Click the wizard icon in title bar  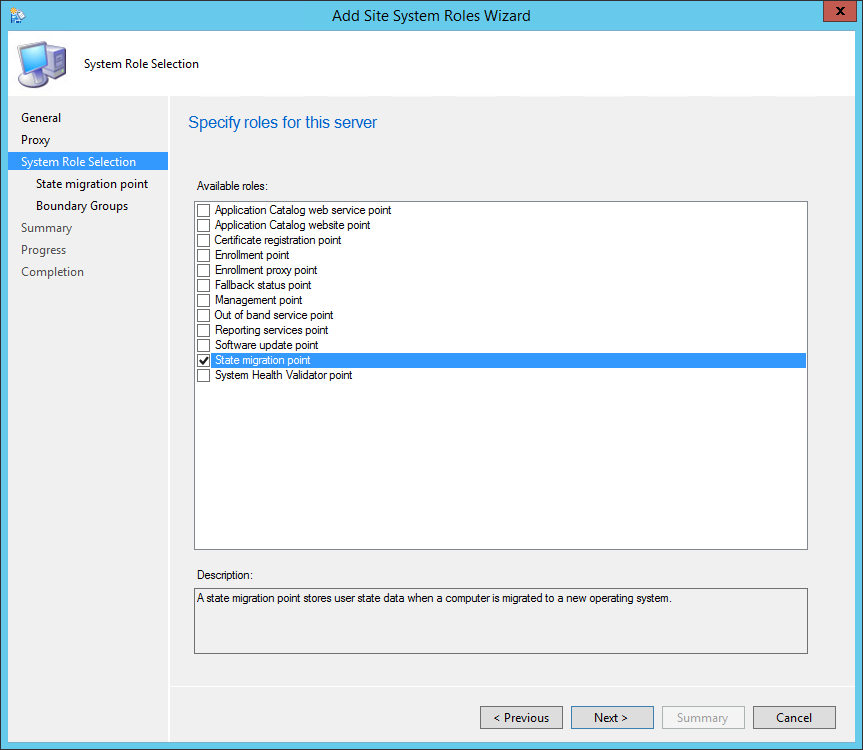pos(17,15)
